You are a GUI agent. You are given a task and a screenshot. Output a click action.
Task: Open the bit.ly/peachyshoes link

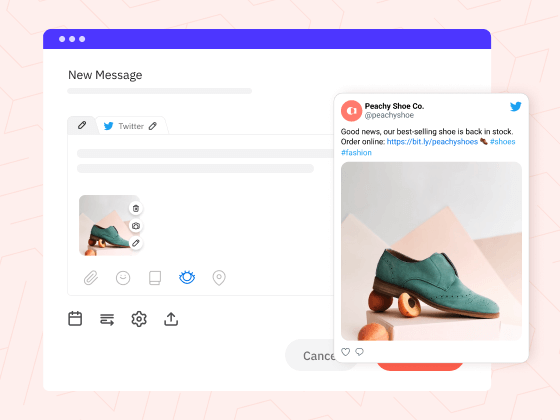[432, 141]
